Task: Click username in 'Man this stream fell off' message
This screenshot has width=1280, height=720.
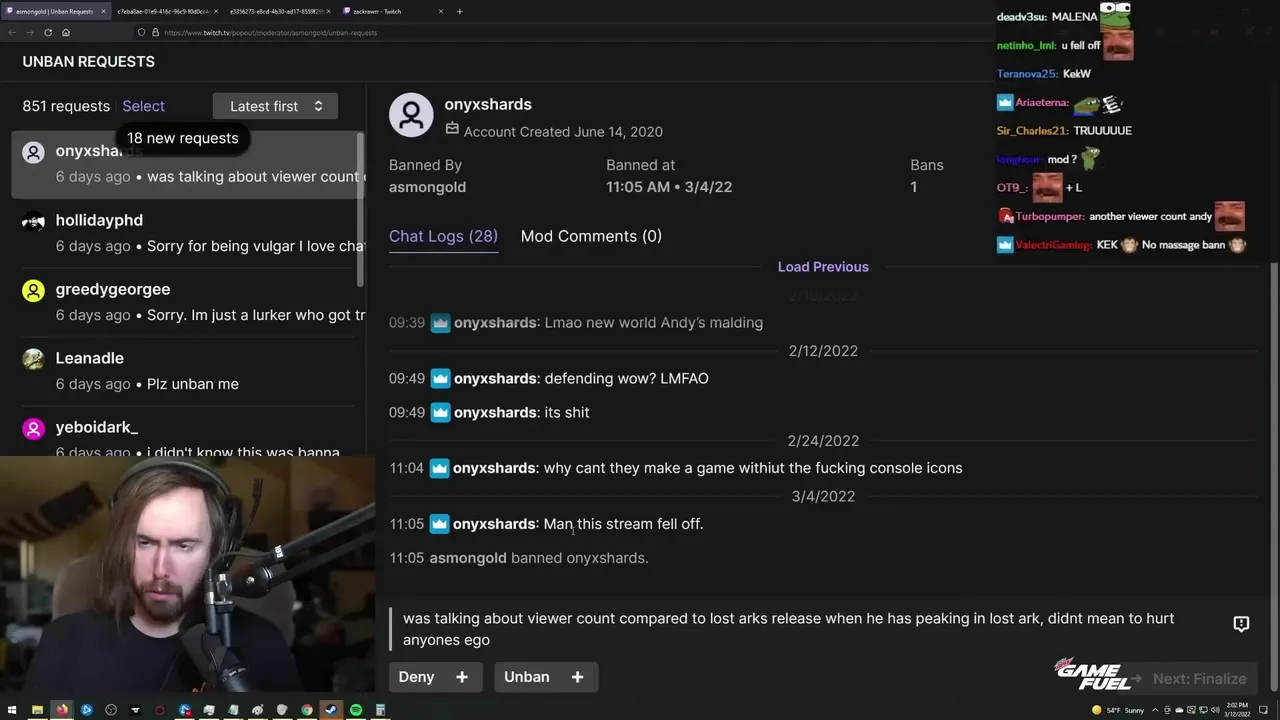Action: pyautogui.click(x=494, y=524)
